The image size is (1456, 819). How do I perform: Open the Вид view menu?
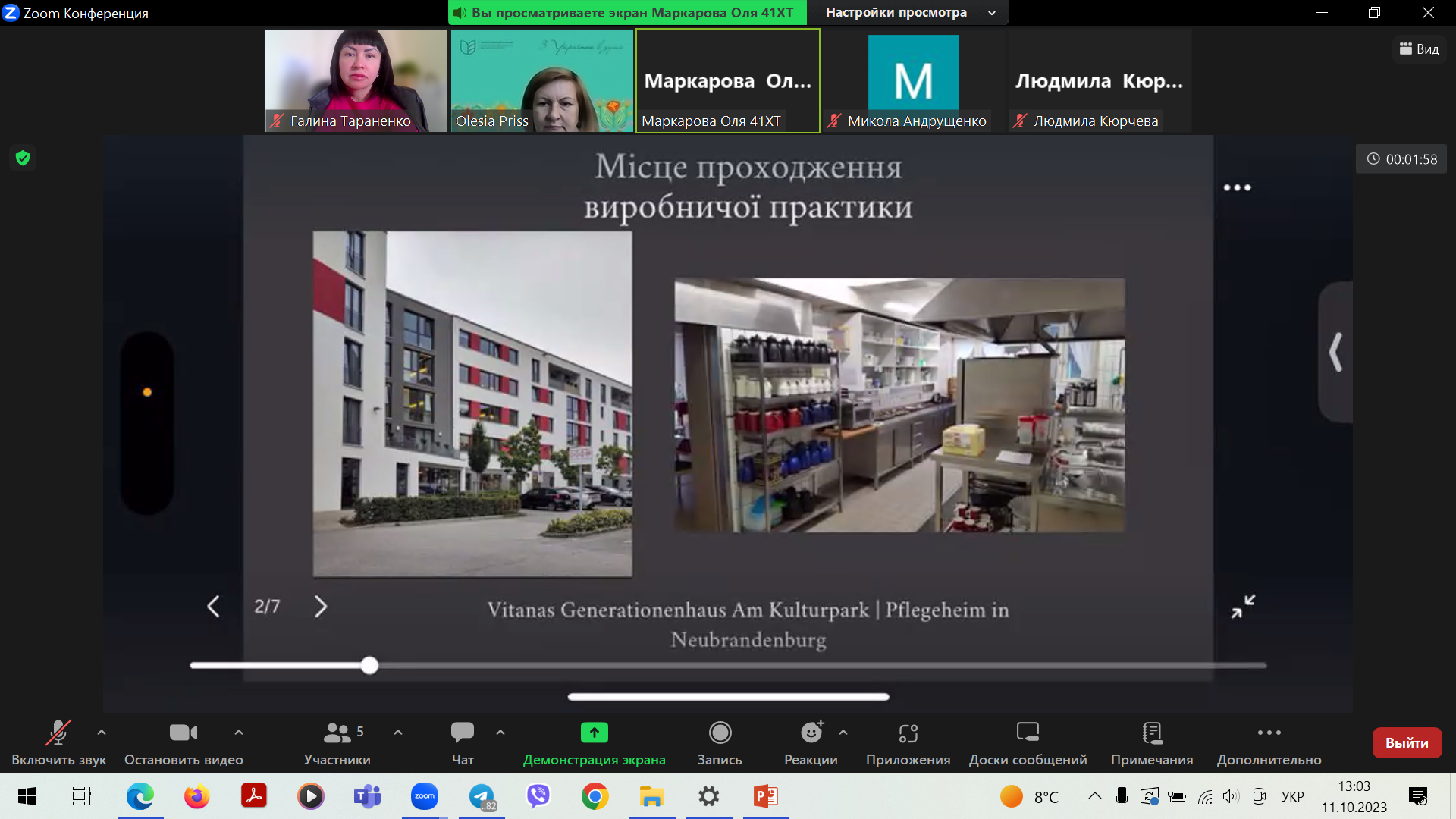[1419, 49]
